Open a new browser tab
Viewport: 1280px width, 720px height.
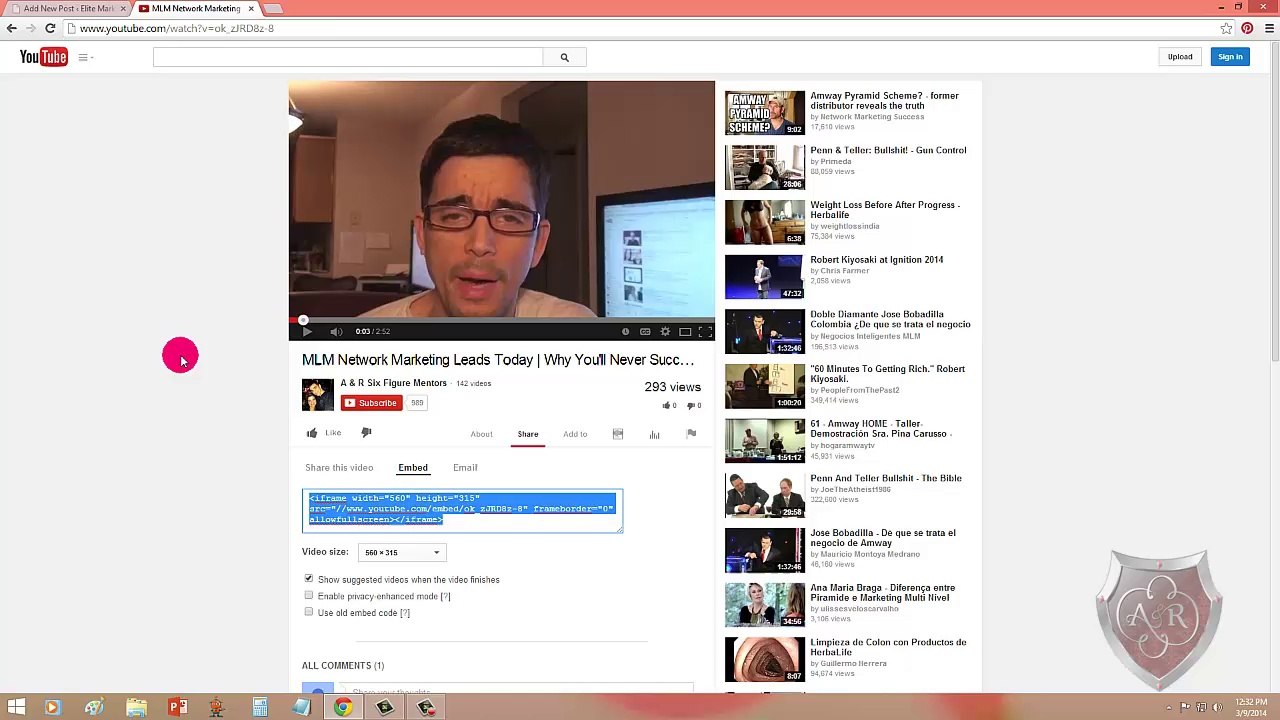click(272, 8)
